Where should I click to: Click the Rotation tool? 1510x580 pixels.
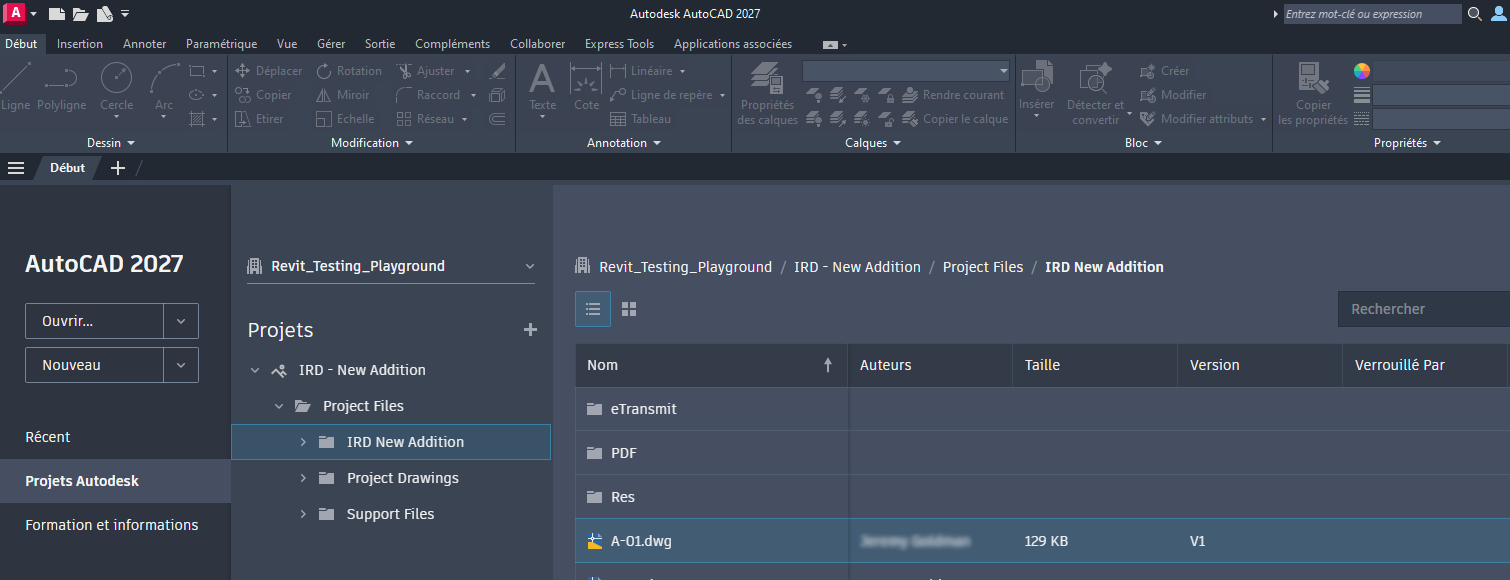click(349, 71)
